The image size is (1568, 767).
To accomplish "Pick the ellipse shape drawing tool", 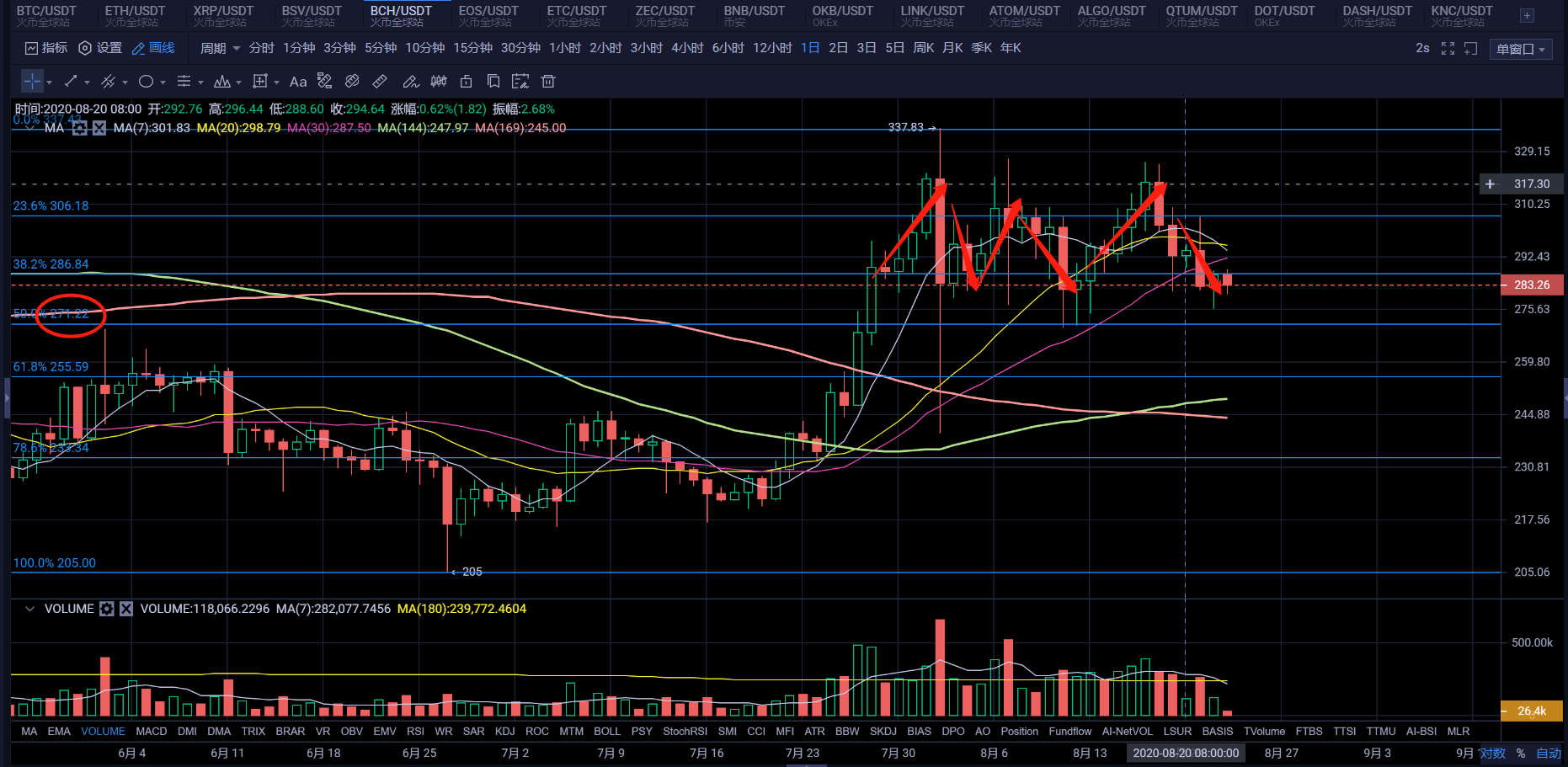I will click(x=146, y=82).
